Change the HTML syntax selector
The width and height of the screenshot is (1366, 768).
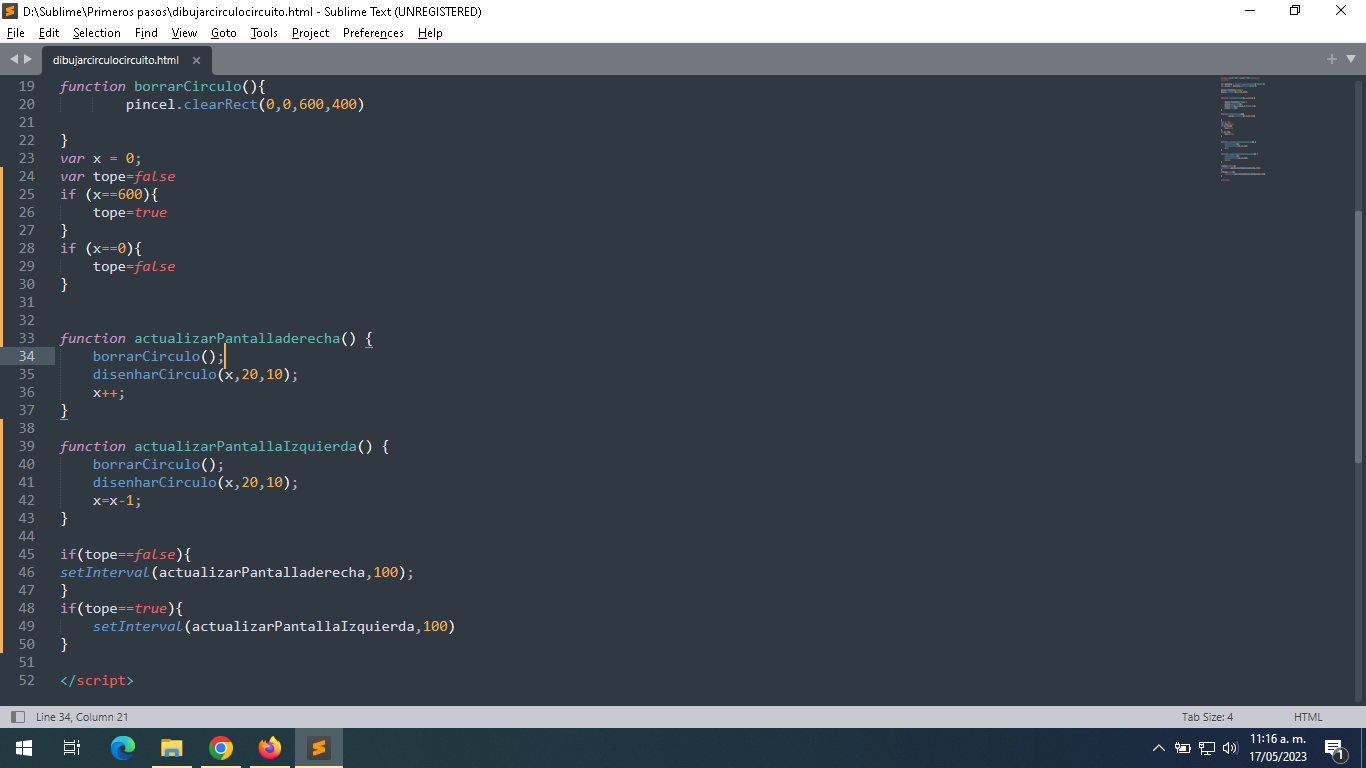(x=1308, y=717)
